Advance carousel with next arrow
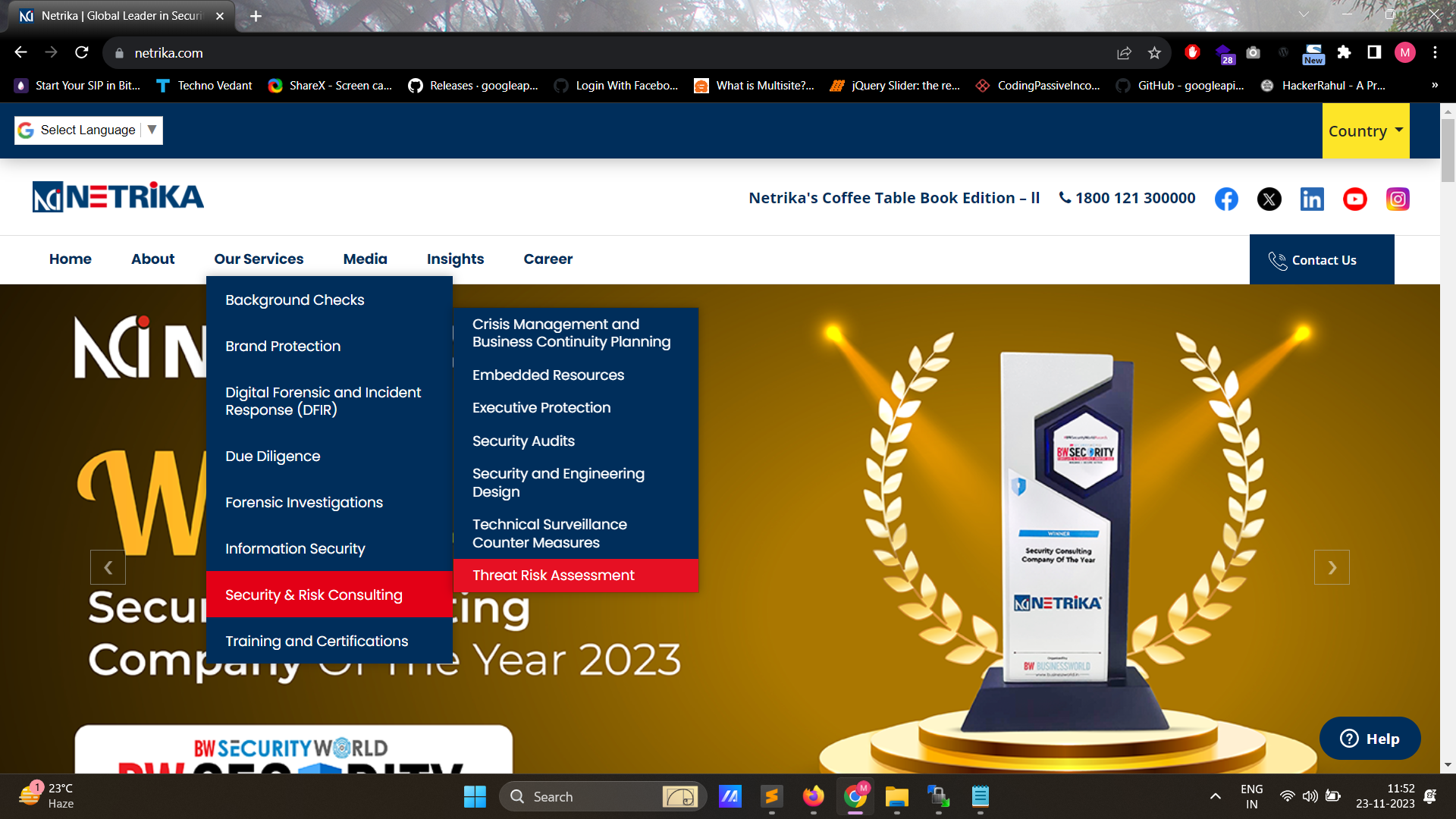1456x819 pixels. [x=1332, y=567]
